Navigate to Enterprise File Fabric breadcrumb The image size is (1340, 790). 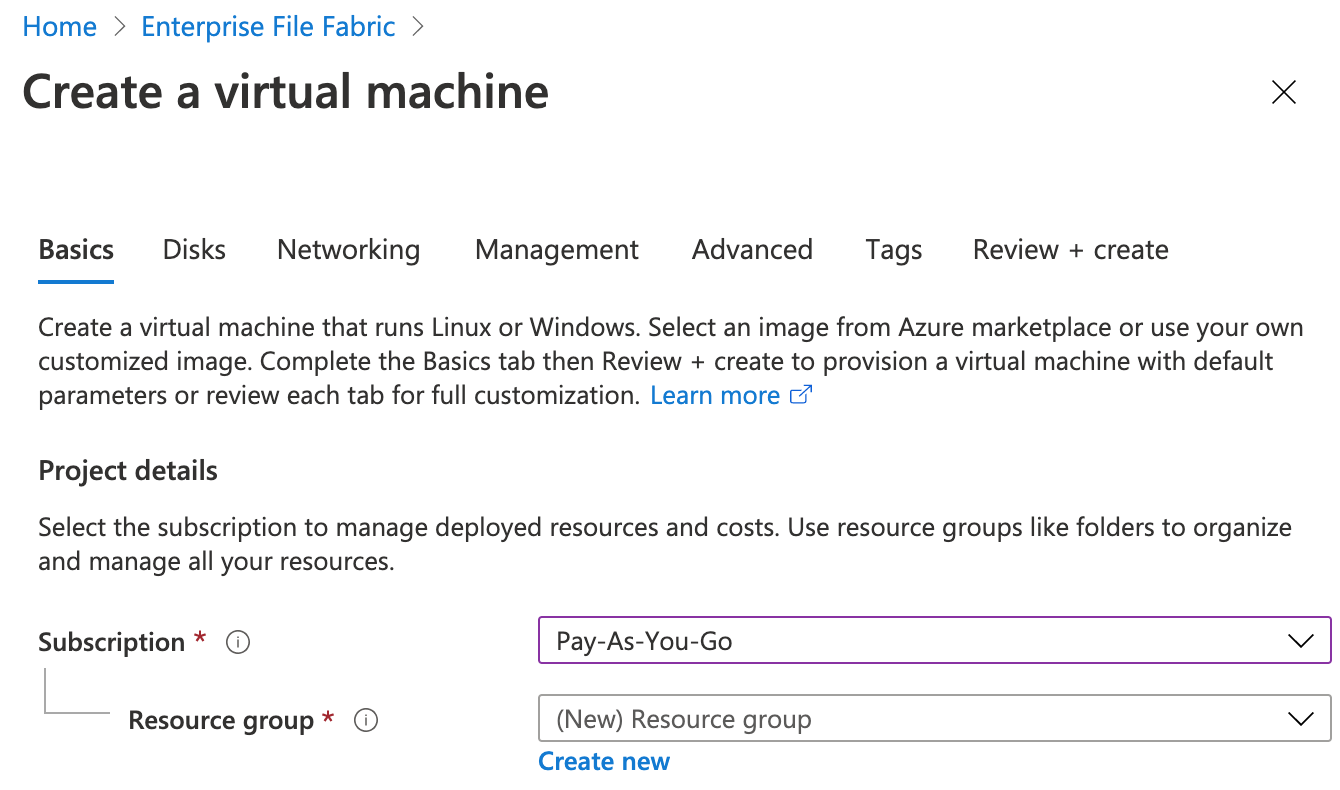coord(268,27)
